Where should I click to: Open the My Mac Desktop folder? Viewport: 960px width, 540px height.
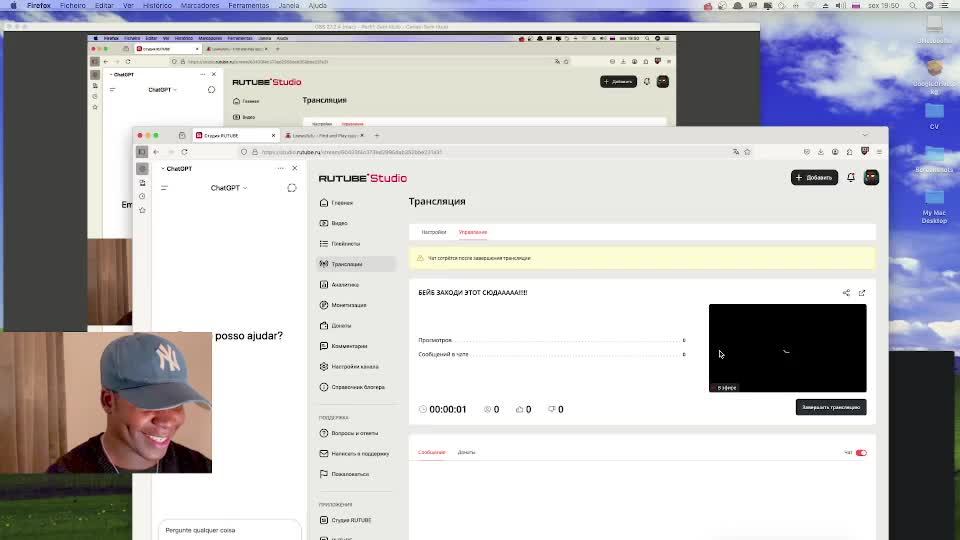[934, 207]
